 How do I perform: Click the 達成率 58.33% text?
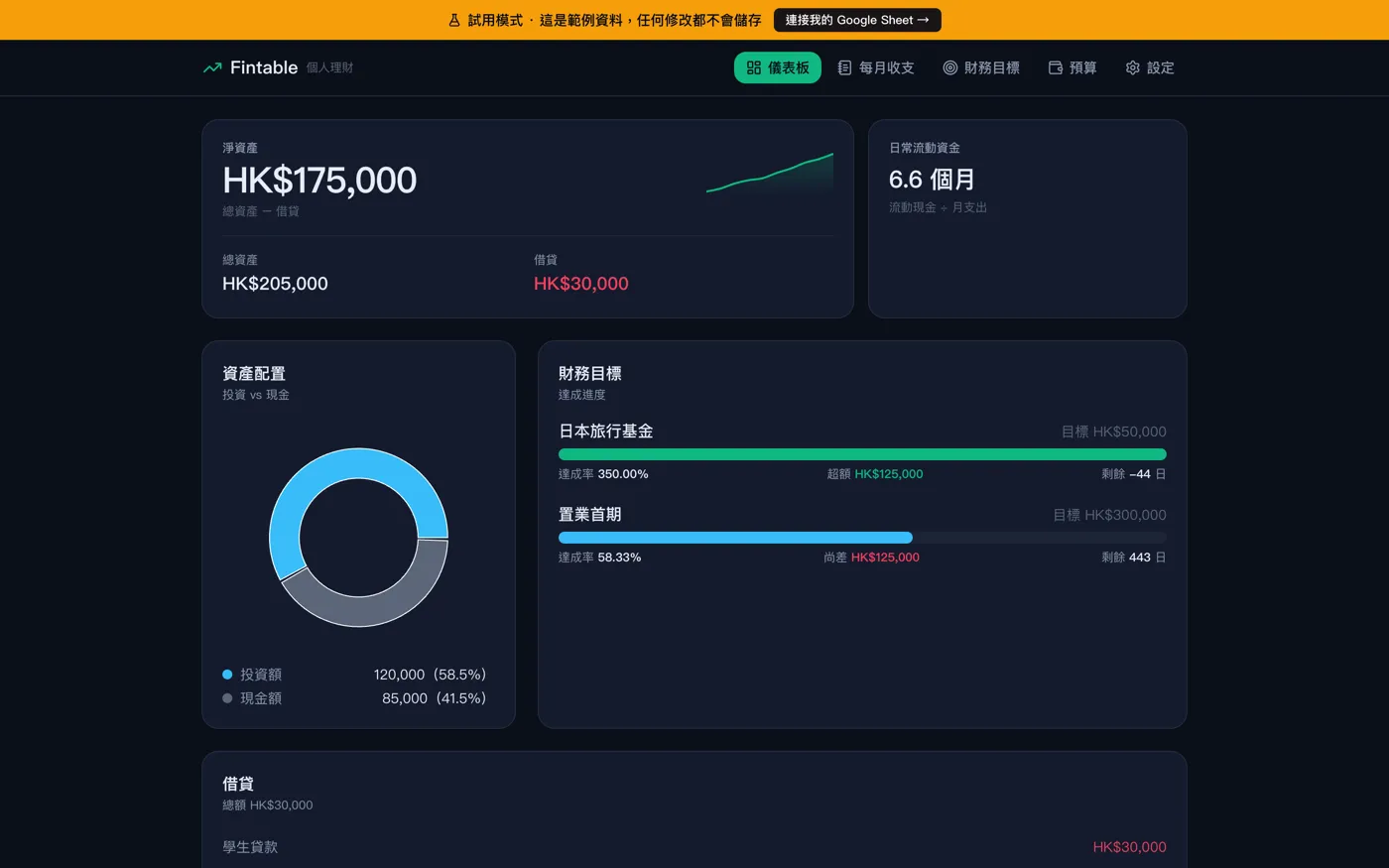point(599,558)
